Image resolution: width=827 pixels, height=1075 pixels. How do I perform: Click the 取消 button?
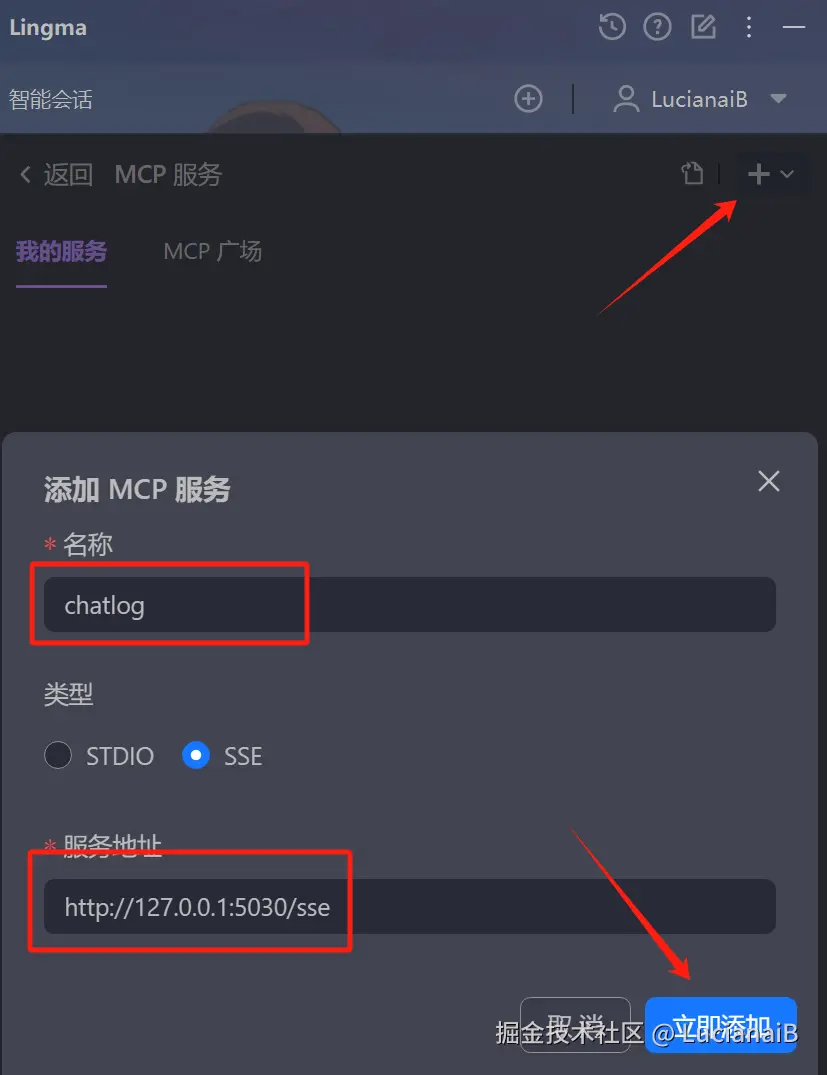pos(575,1025)
